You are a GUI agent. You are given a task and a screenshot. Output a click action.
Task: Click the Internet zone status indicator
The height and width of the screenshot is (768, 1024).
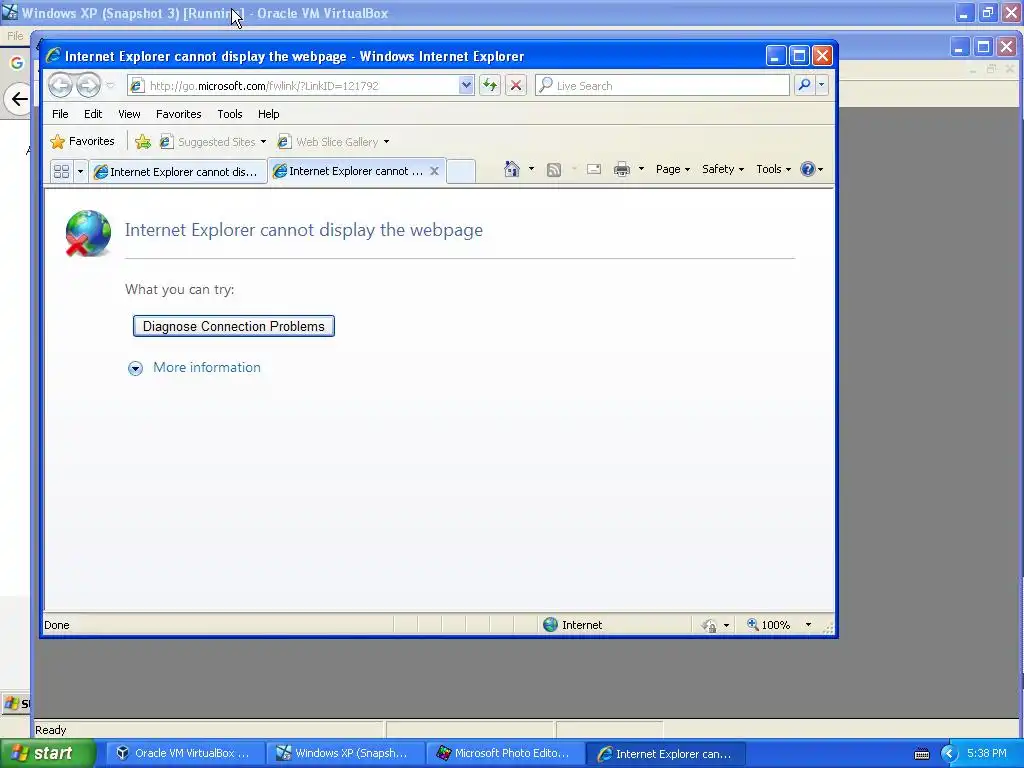573,625
